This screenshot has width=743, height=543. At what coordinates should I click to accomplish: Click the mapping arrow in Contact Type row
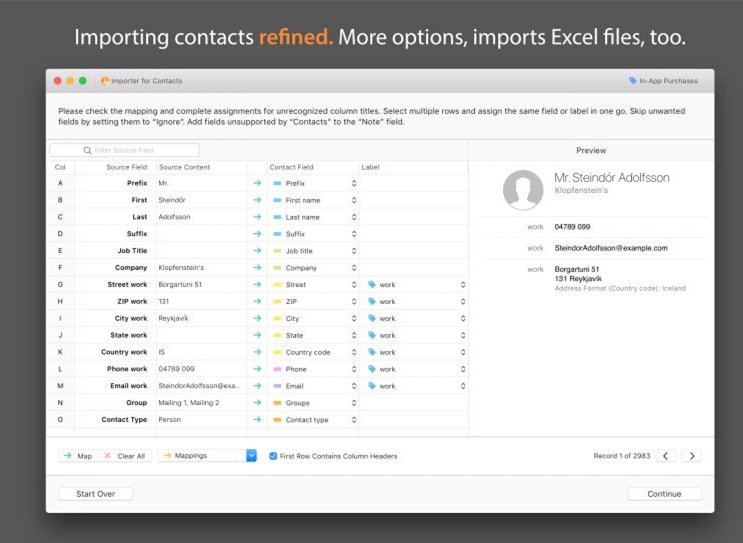(x=257, y=419)
